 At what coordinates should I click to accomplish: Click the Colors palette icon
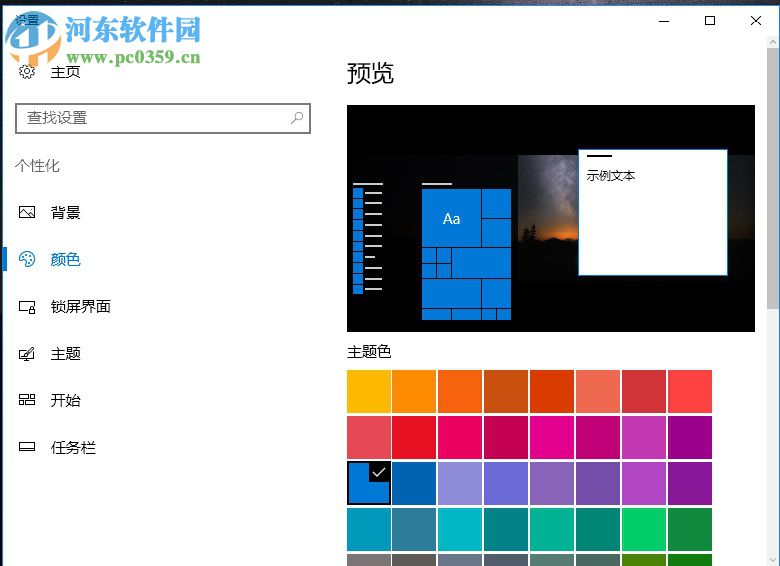point(27,259)
